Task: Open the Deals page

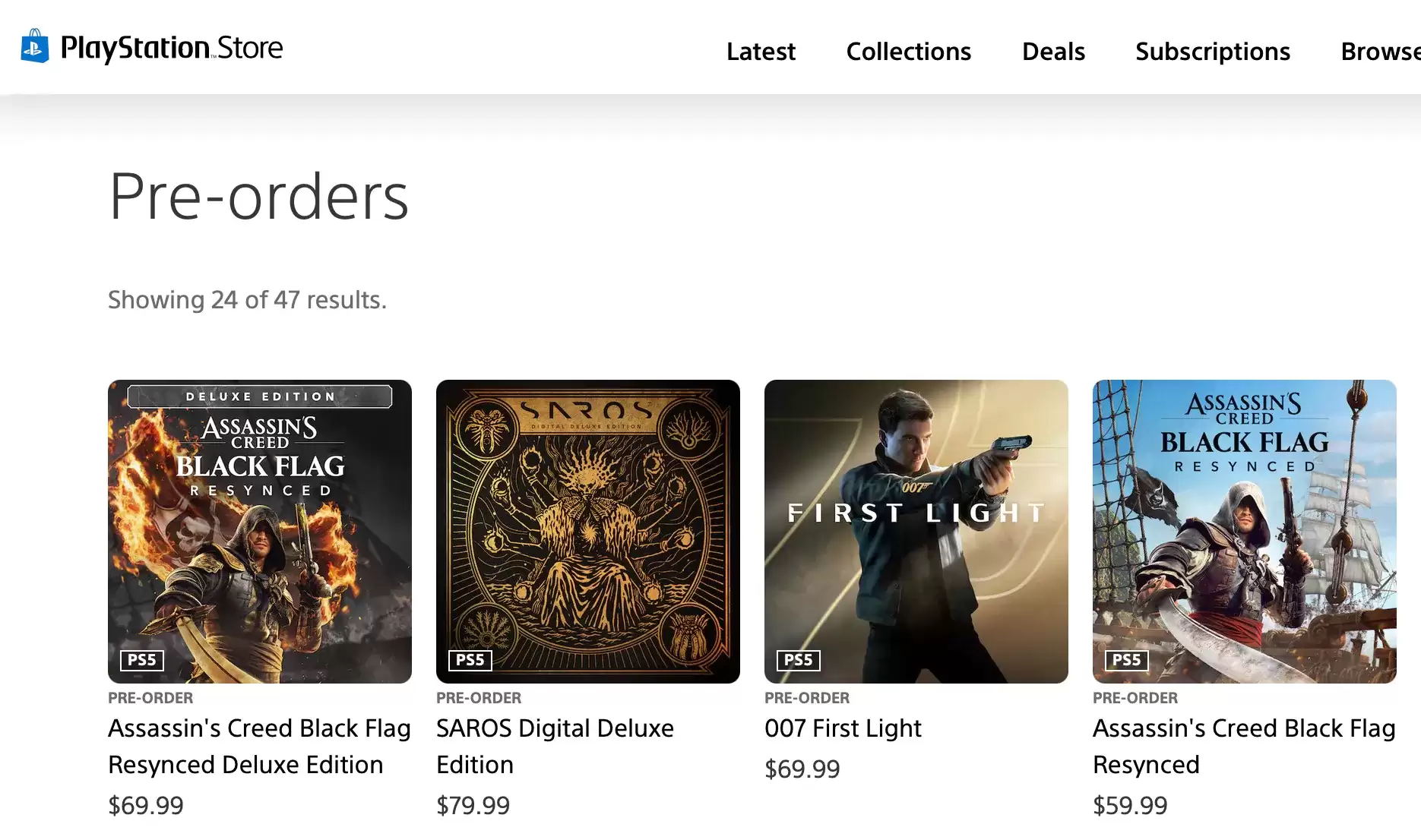Action: click(x=1052, y=52)
